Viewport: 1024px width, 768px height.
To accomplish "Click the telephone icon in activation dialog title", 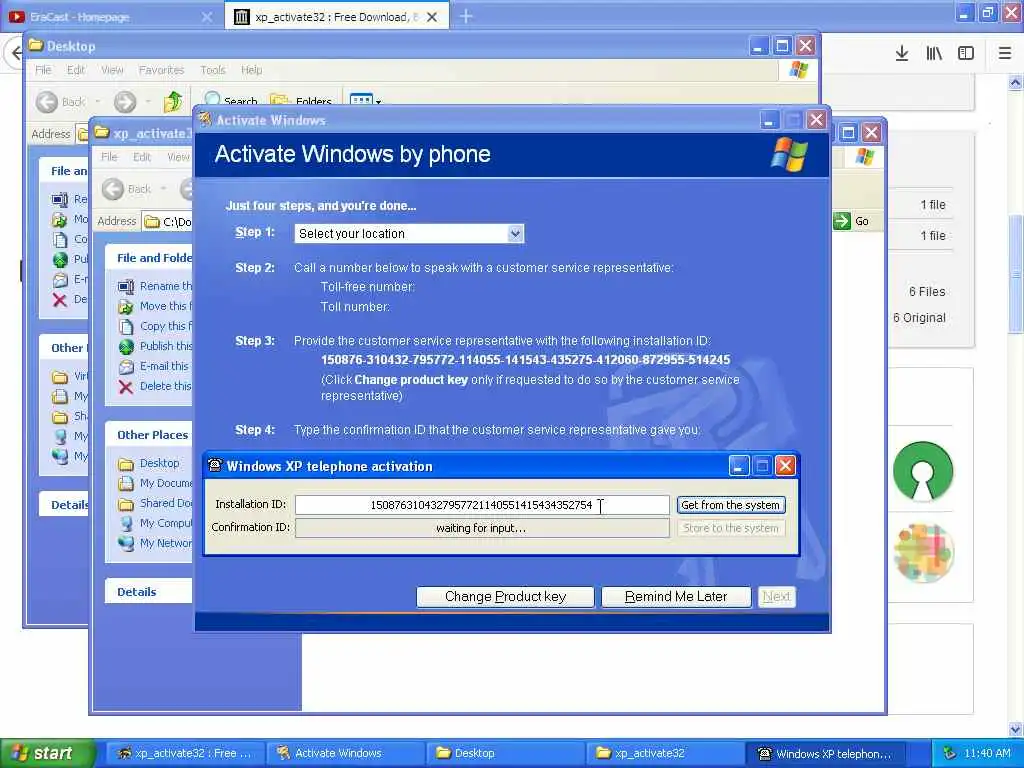I will point(215,466).
